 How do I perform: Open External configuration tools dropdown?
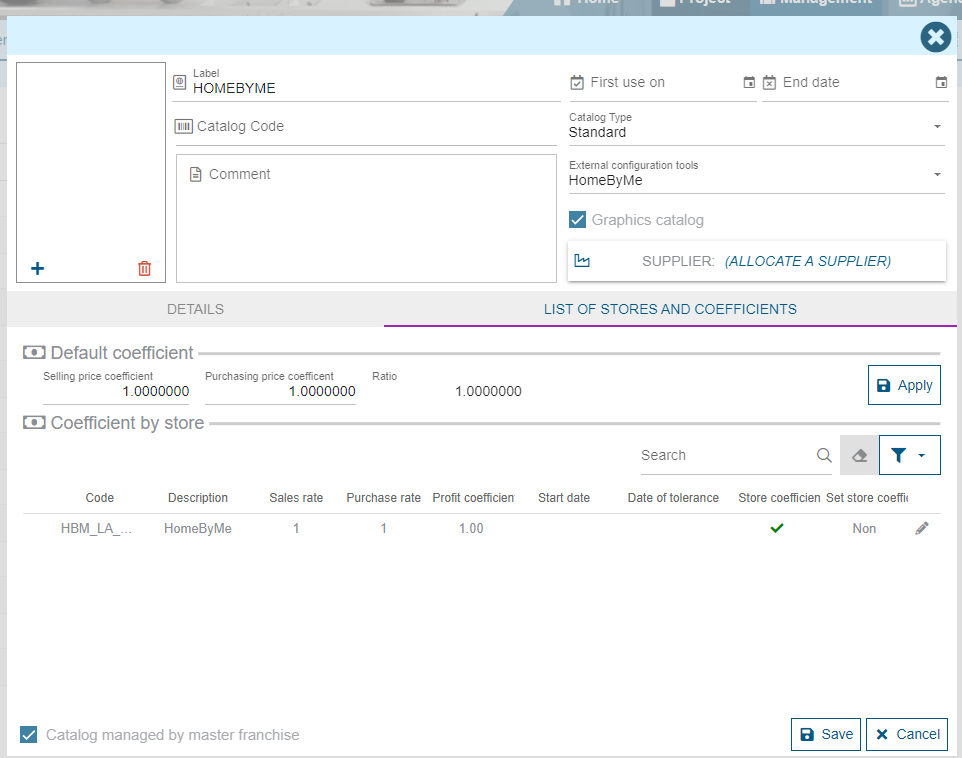tap(937, 175)
